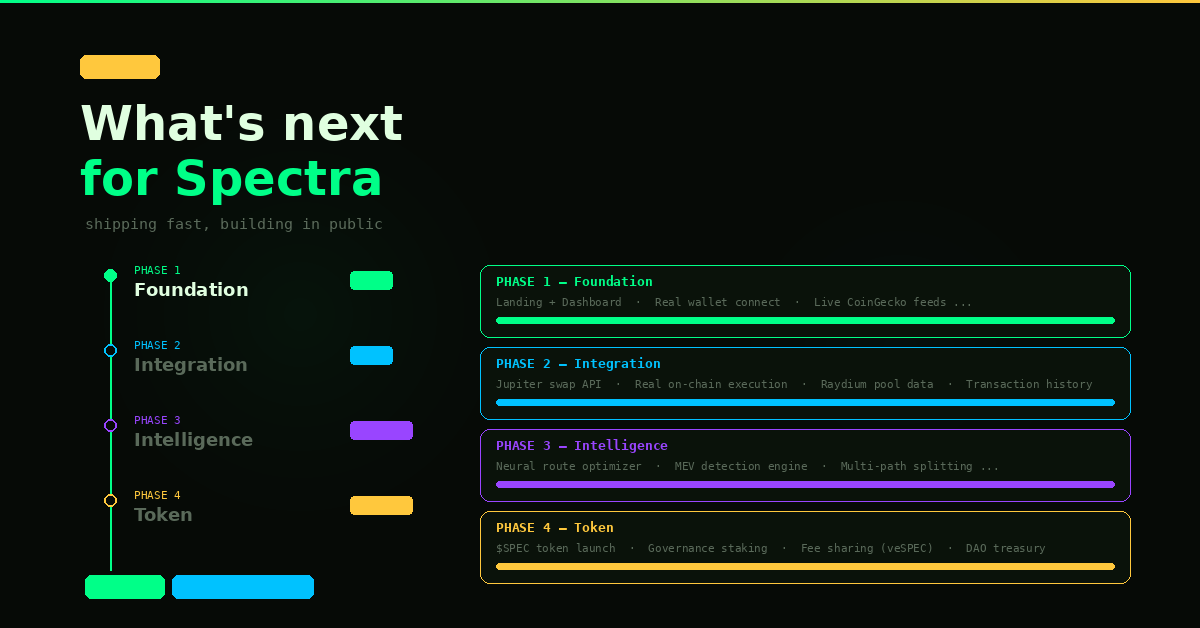
Task: Click the green progress bar in Foundation card
Action: 805,321
